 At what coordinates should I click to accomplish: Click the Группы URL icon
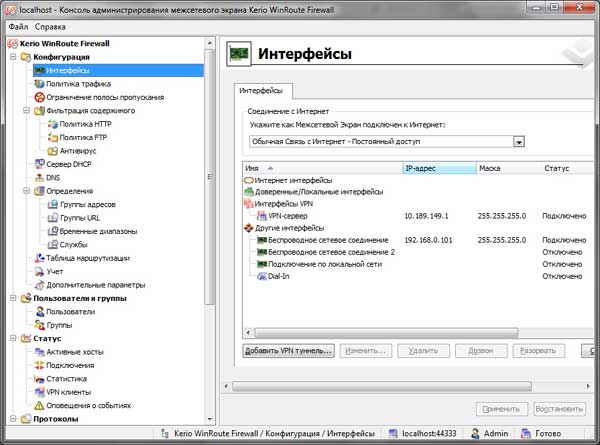pyautogui.click(x=53, y=218)
